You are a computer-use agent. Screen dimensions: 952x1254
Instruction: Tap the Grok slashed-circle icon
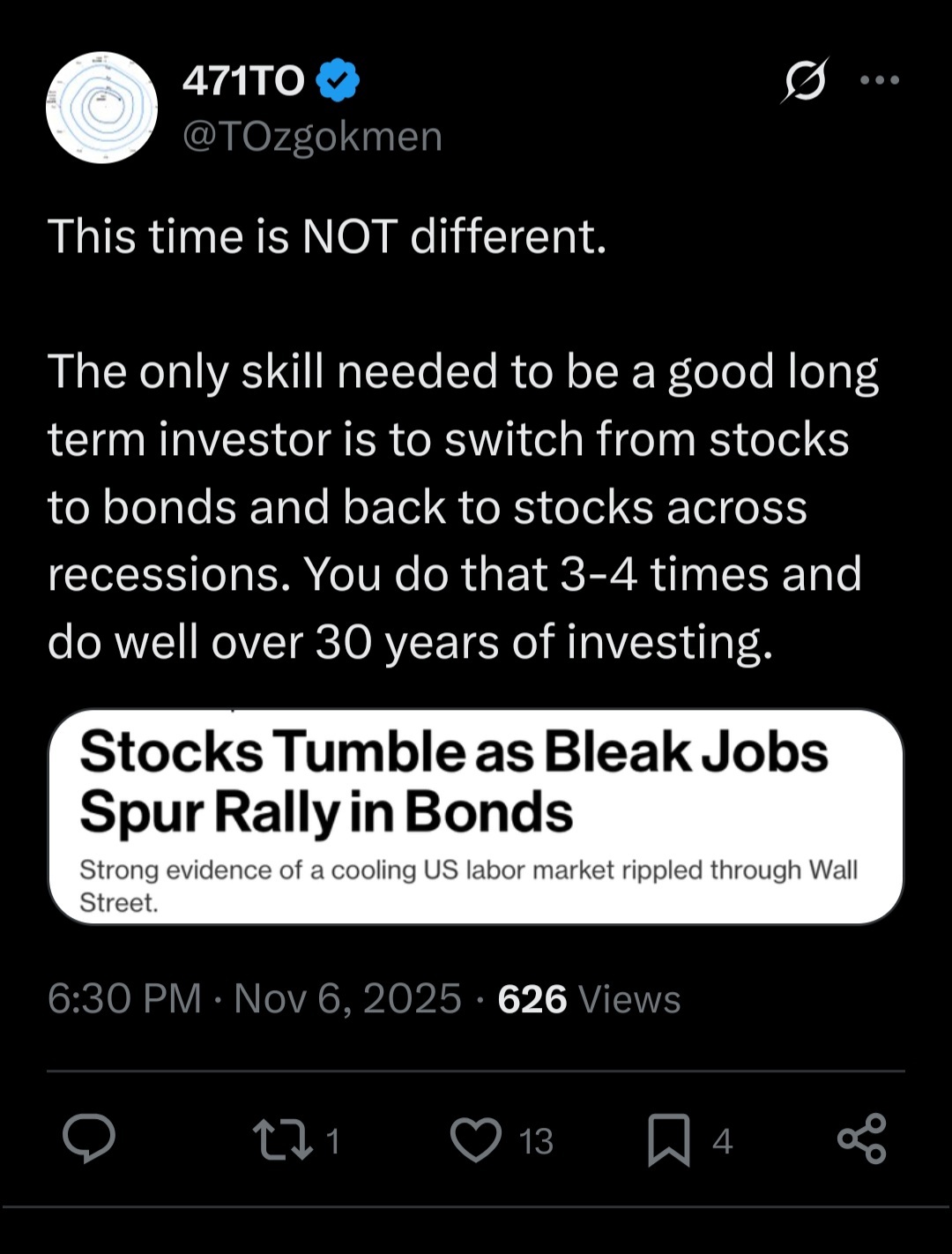[805, 81]
